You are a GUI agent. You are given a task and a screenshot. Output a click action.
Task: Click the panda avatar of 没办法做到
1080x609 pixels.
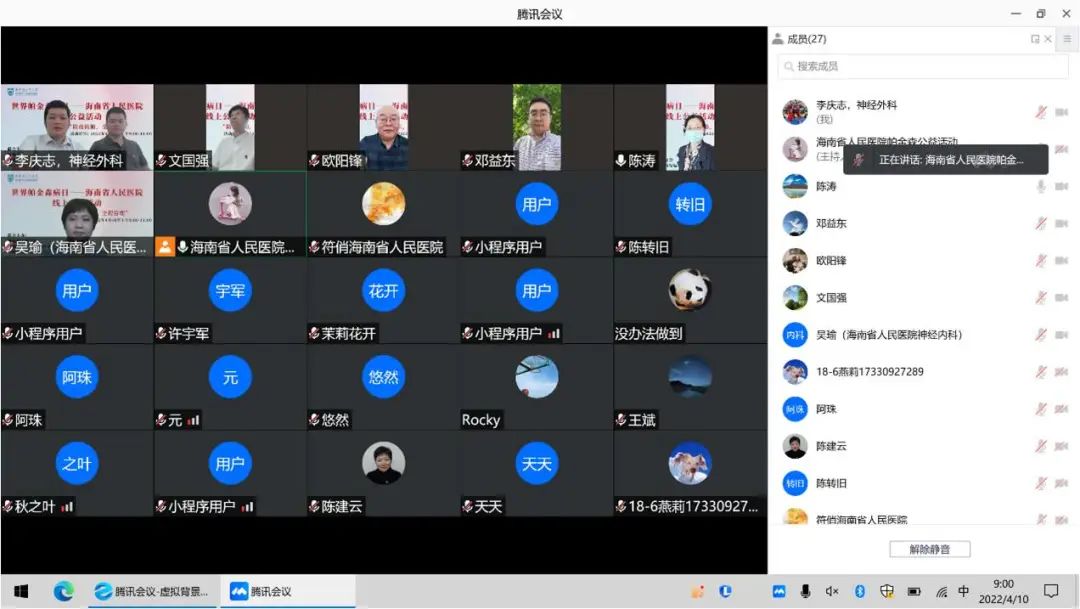point(688,290)
